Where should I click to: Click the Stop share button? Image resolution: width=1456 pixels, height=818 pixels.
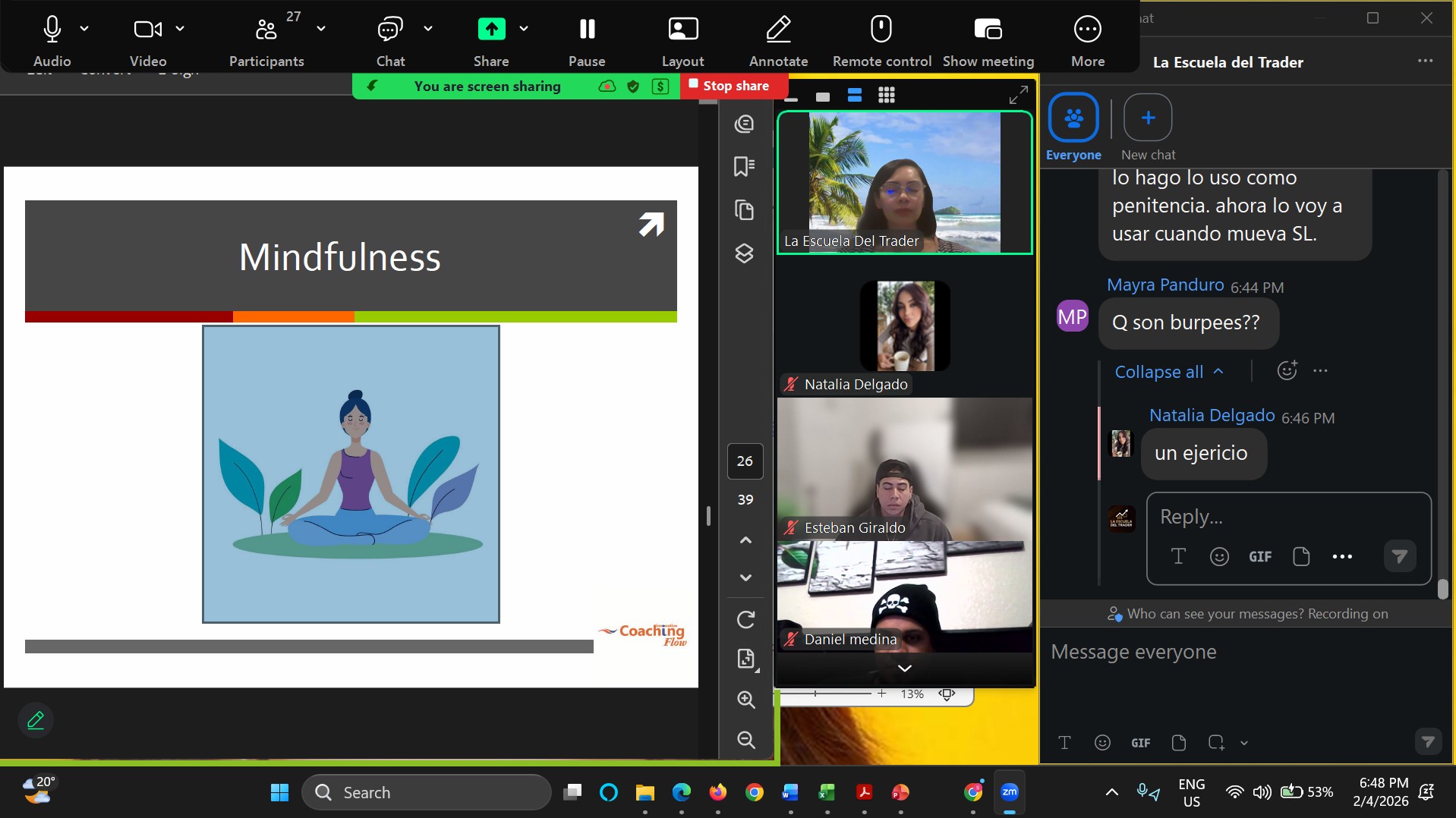click(x=729, y=86)
